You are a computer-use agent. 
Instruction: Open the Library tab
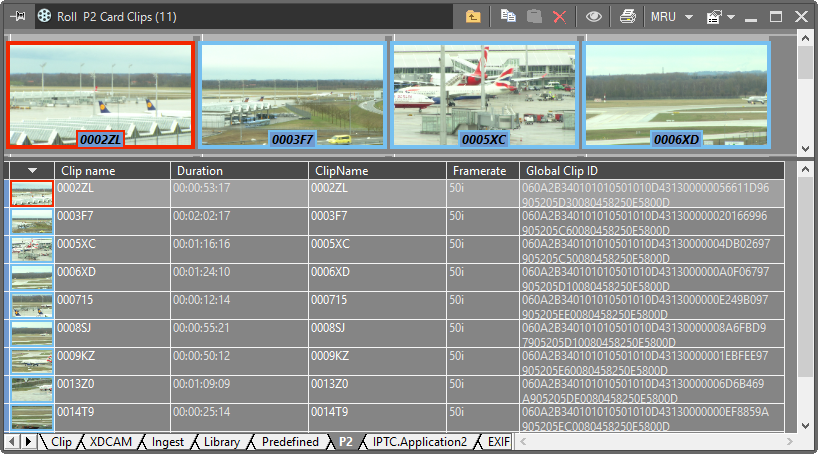click(221, 441)
